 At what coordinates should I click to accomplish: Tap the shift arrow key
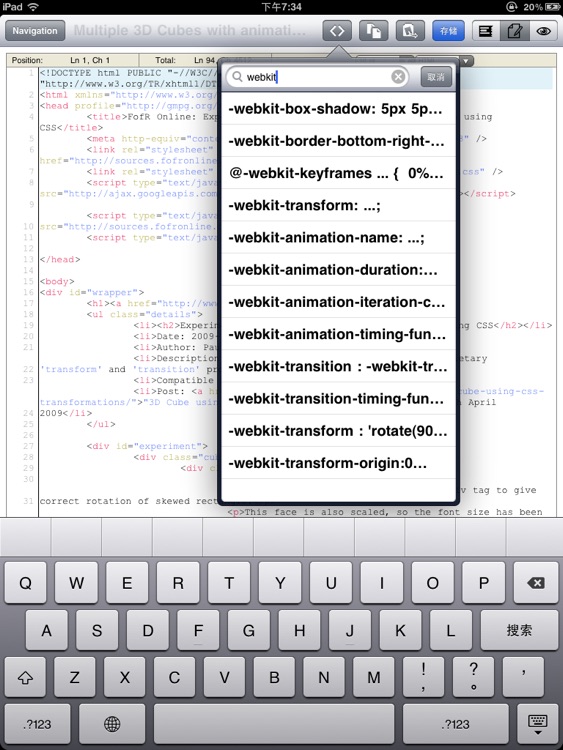[x=25, y=677]
